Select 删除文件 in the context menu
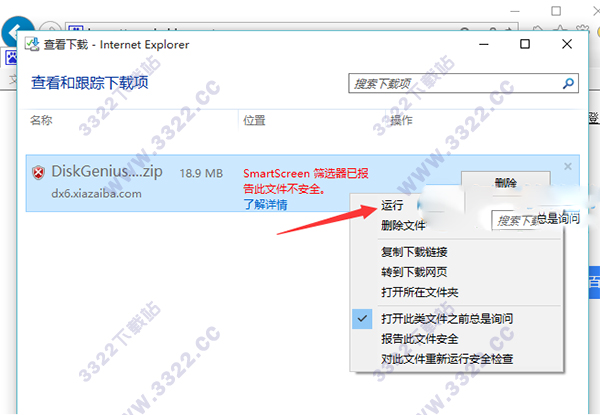Screen dimensions: 600x415 coord(403,225)
